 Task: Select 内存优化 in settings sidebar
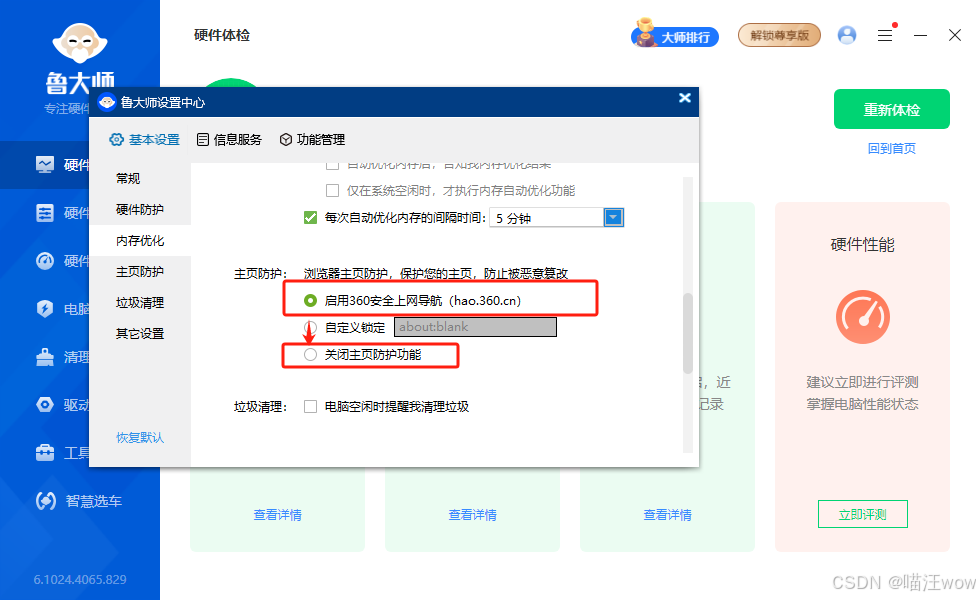[x=140, y=241]
